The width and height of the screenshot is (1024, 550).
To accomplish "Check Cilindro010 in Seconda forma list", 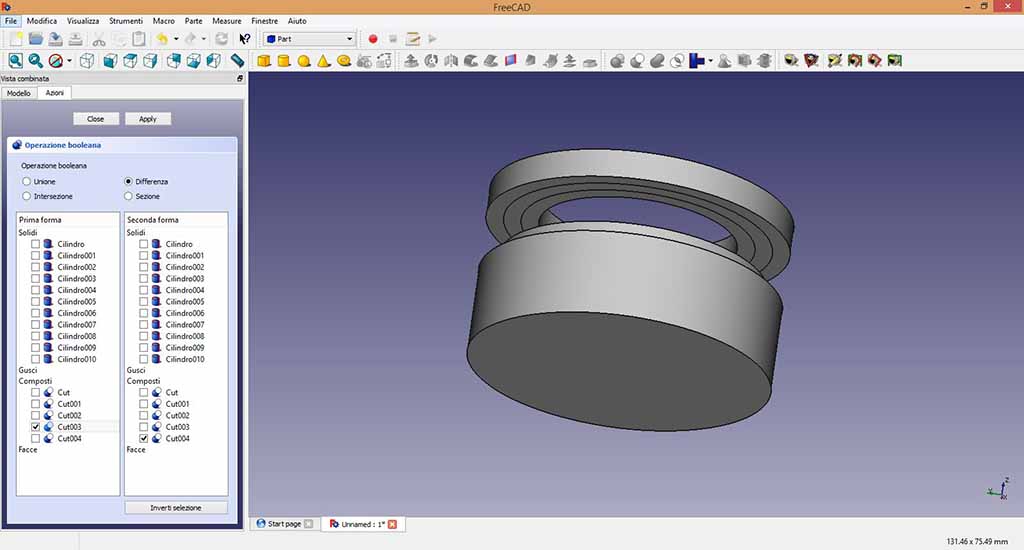I will [x=144, y=359].
